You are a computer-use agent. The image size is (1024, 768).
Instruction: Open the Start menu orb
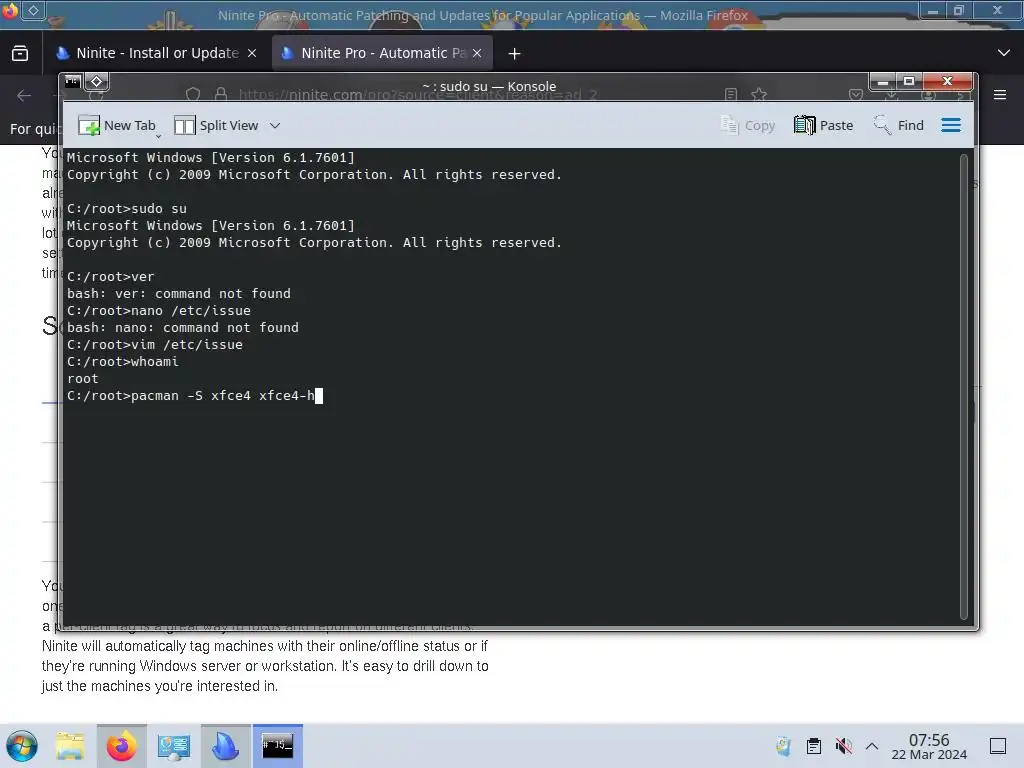[x=22, y=746]
